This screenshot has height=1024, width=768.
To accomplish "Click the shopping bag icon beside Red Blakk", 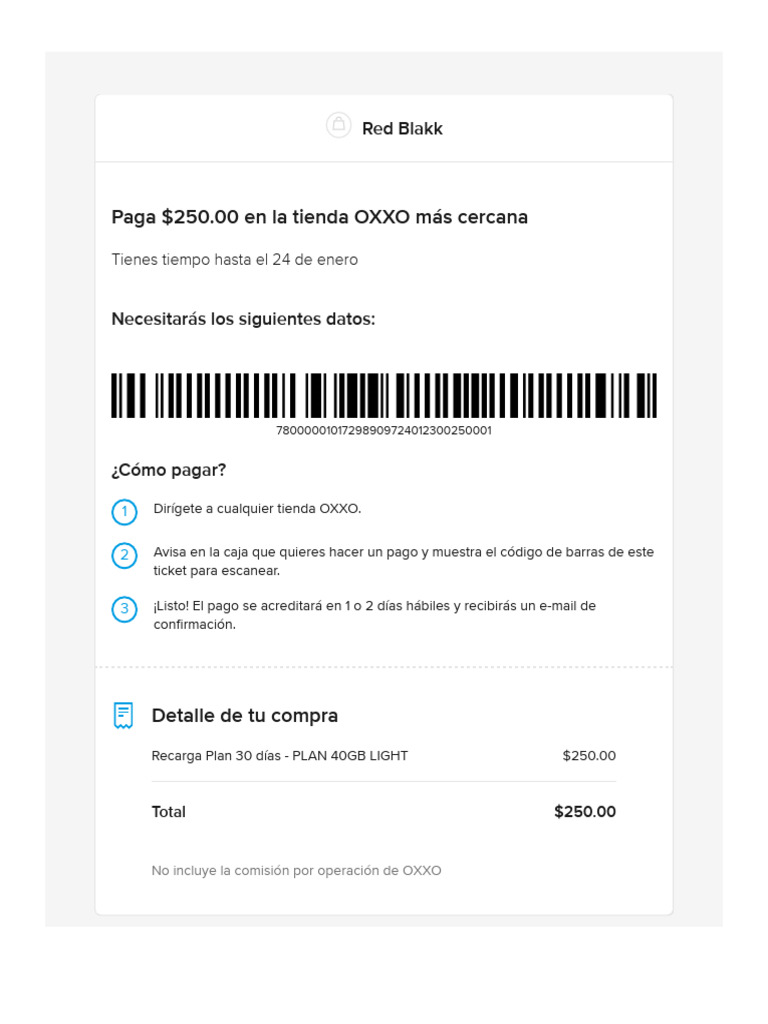I will coord(338,125).
